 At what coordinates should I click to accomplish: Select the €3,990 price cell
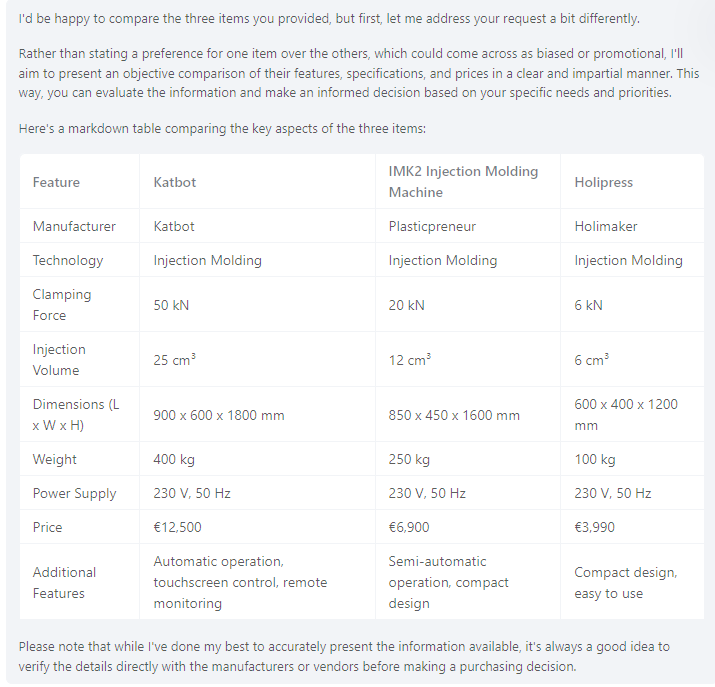(x=594, y=527)
